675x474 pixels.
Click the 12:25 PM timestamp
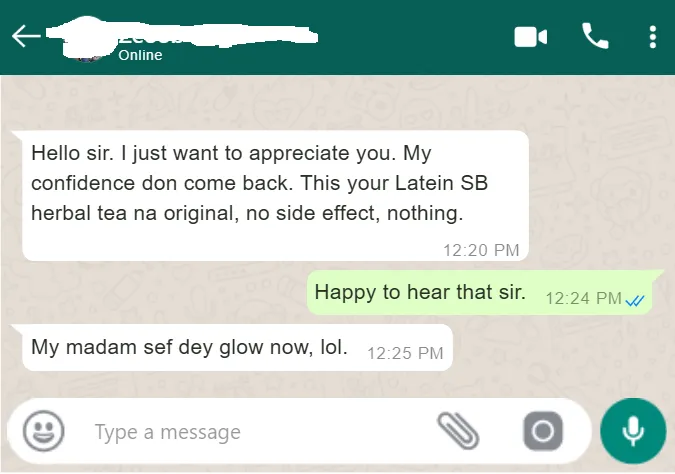(x=405, y=353)
